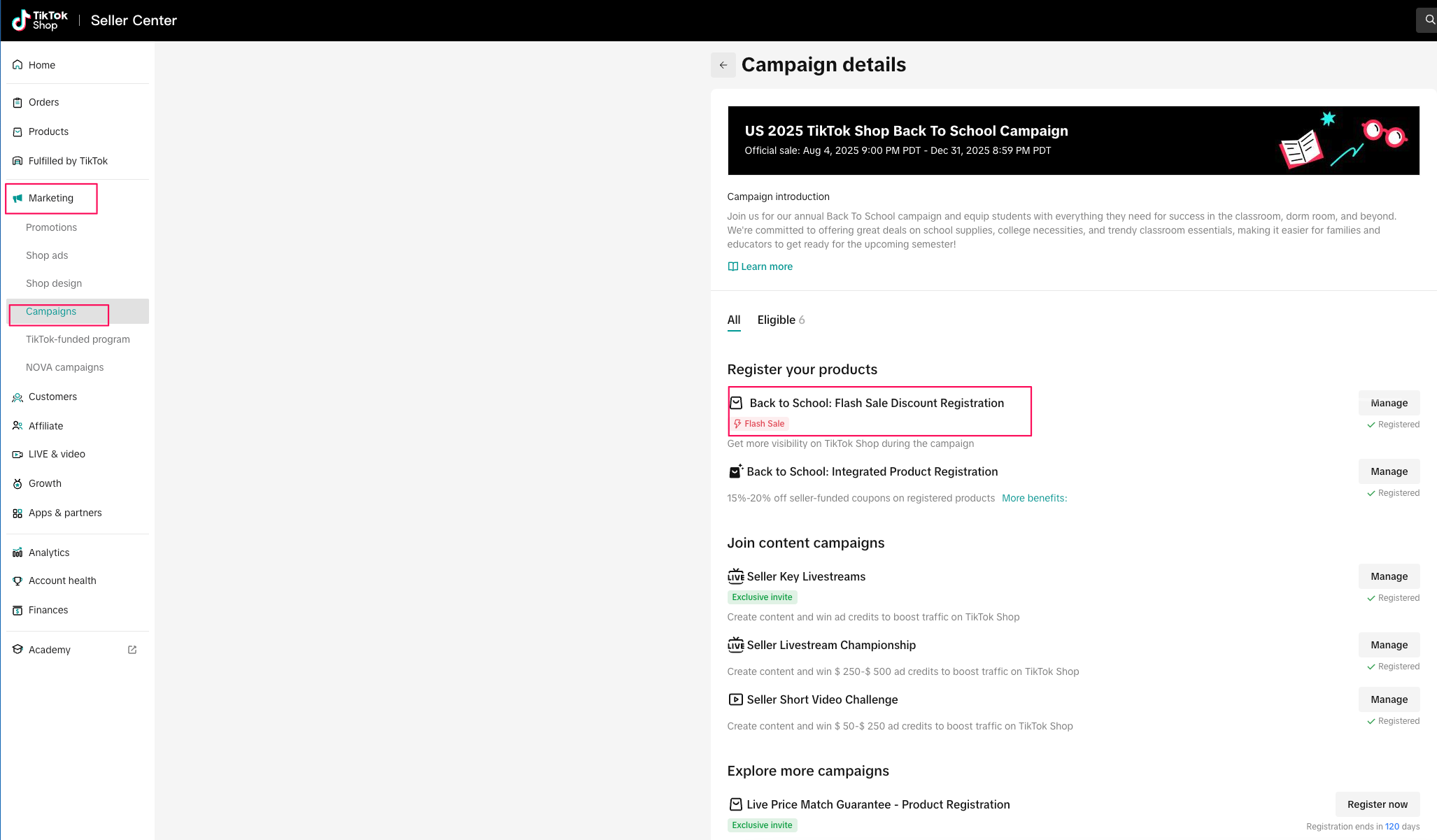
Task: Collapse the Marketing sidebar section
Action: 50,198
